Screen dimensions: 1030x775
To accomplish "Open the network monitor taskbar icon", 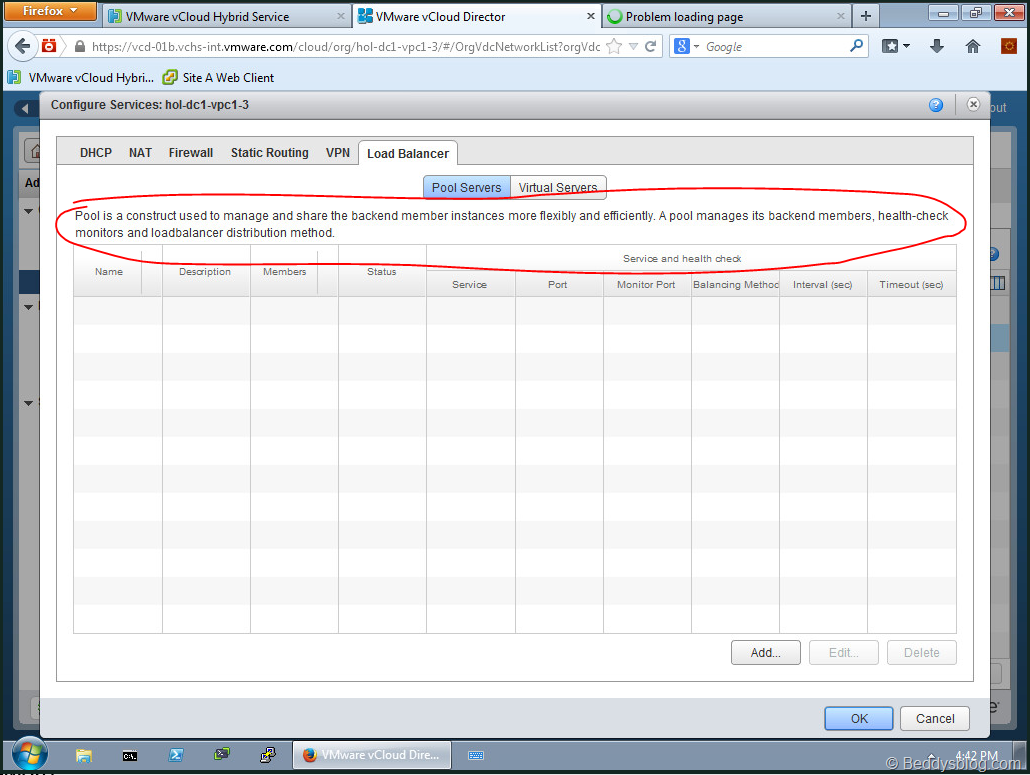I will (222, 755).
